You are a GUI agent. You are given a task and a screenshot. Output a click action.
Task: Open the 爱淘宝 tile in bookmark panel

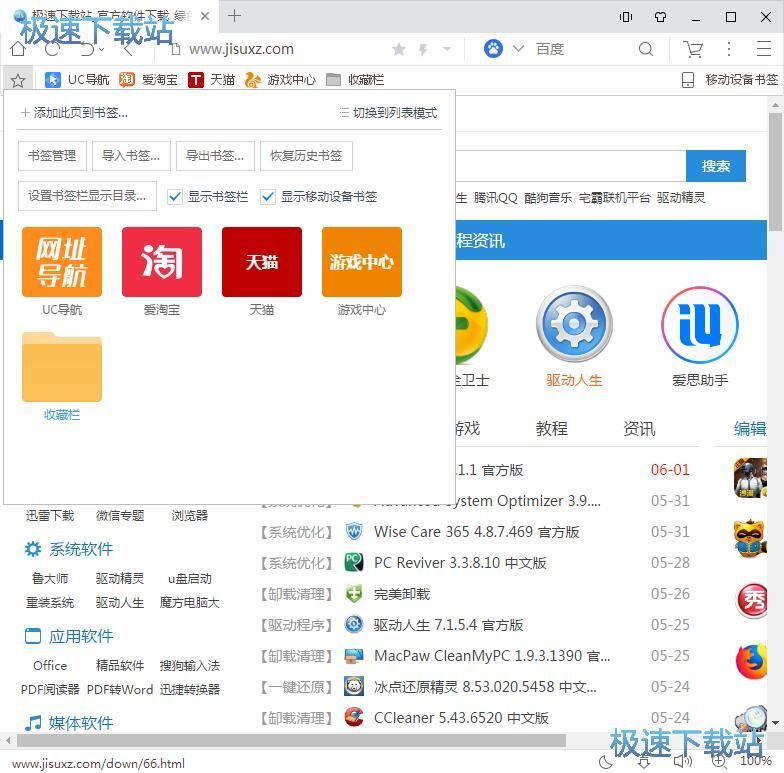(x=162, y=262)
